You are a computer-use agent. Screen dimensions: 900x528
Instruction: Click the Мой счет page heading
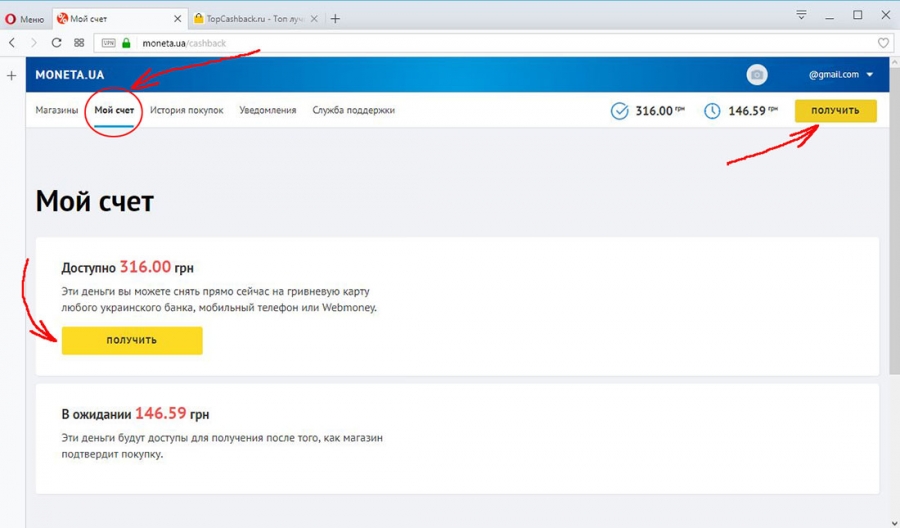coord(95,201)
